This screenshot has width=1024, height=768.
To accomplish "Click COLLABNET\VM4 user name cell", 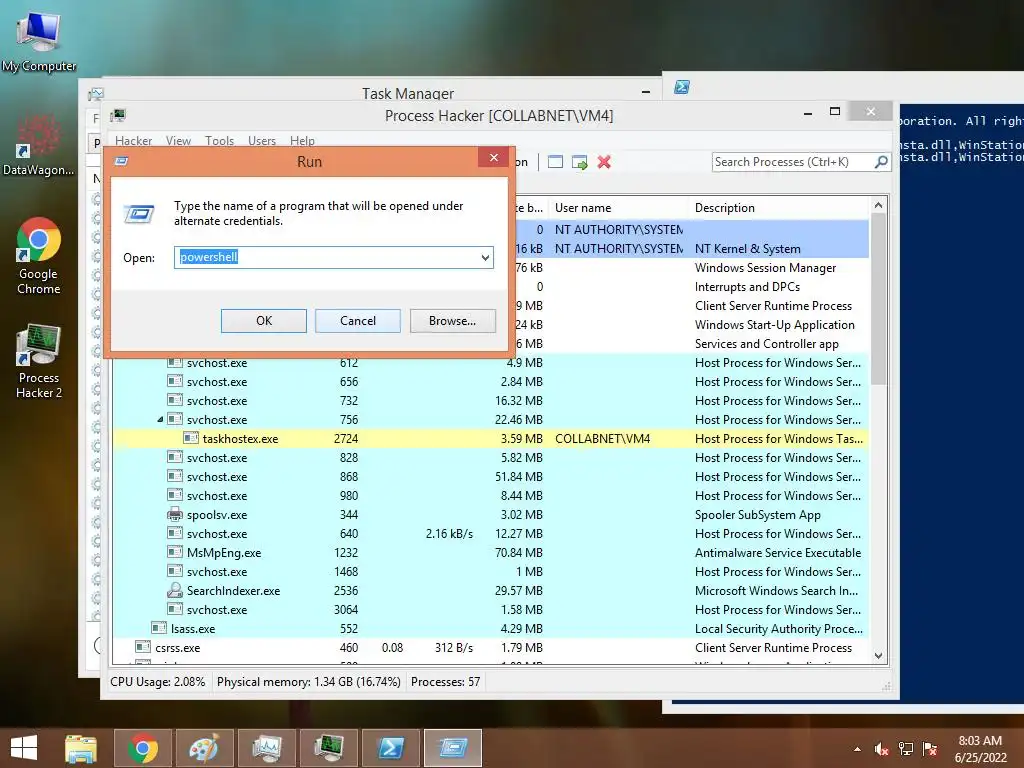I will click(602, 439).
